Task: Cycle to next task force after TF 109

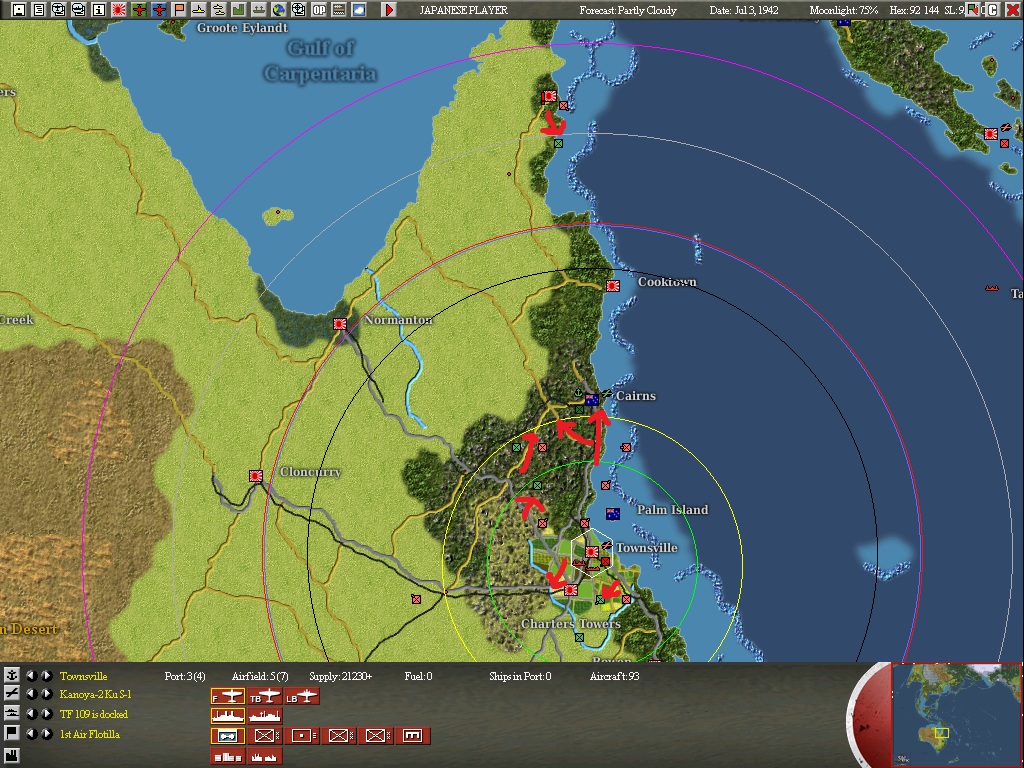Action: point(46,714)
